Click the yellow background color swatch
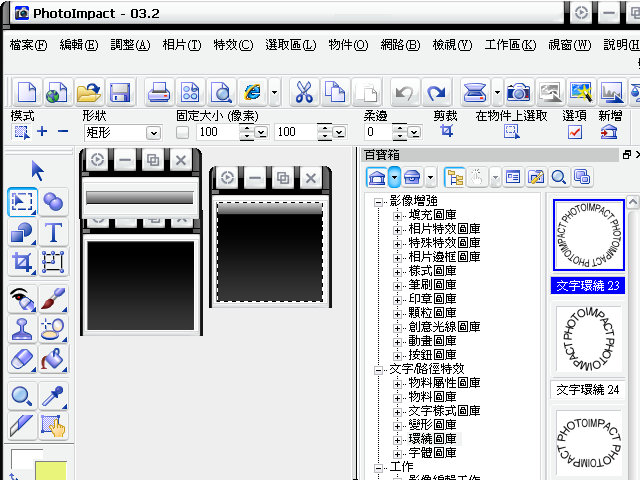Viewport: 640px width, 480px height. pyautogui.click(x=51, y=471)
